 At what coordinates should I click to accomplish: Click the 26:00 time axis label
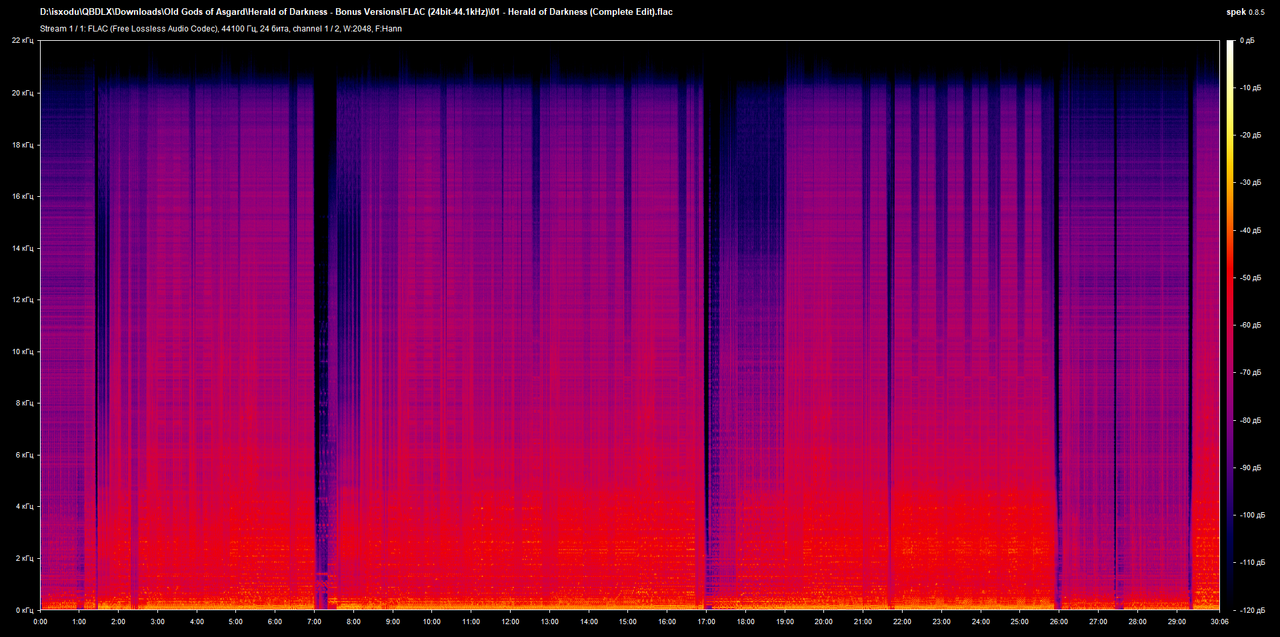[1058, 622]
